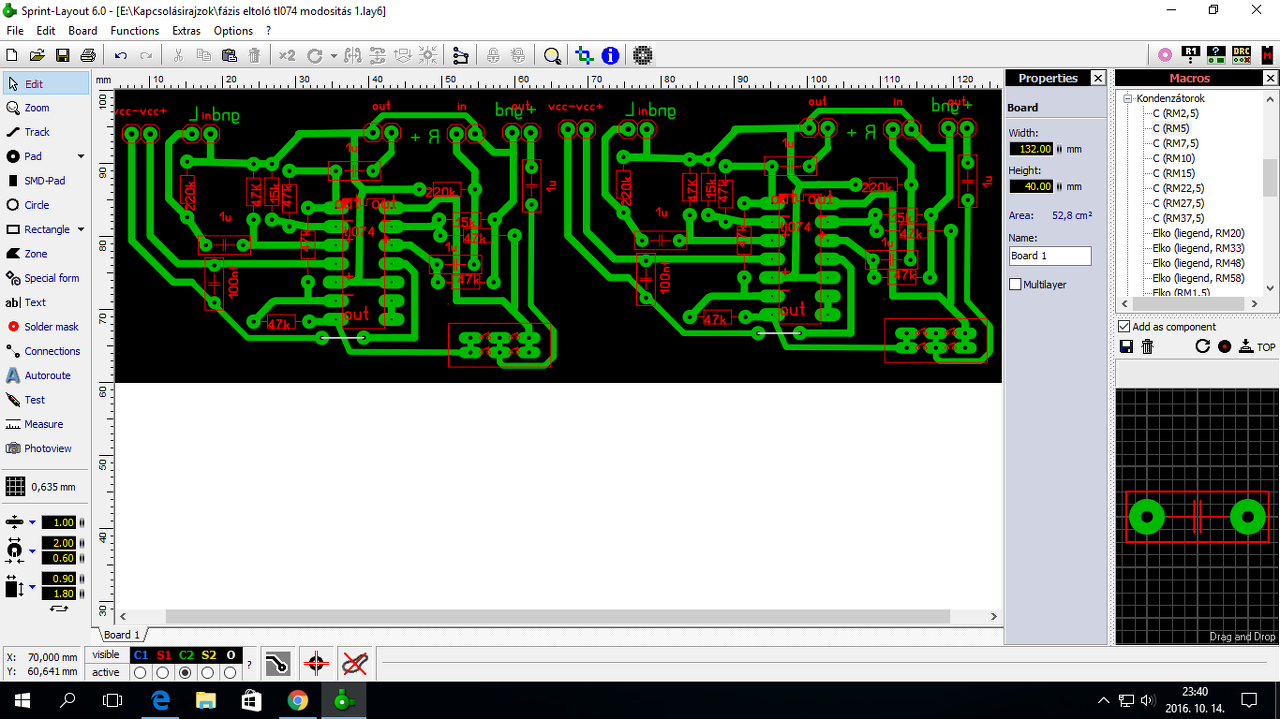This screenshot has width=1280, height=719.
Task: Open the DRC design rule check icon
Action: coord(1241,56)
